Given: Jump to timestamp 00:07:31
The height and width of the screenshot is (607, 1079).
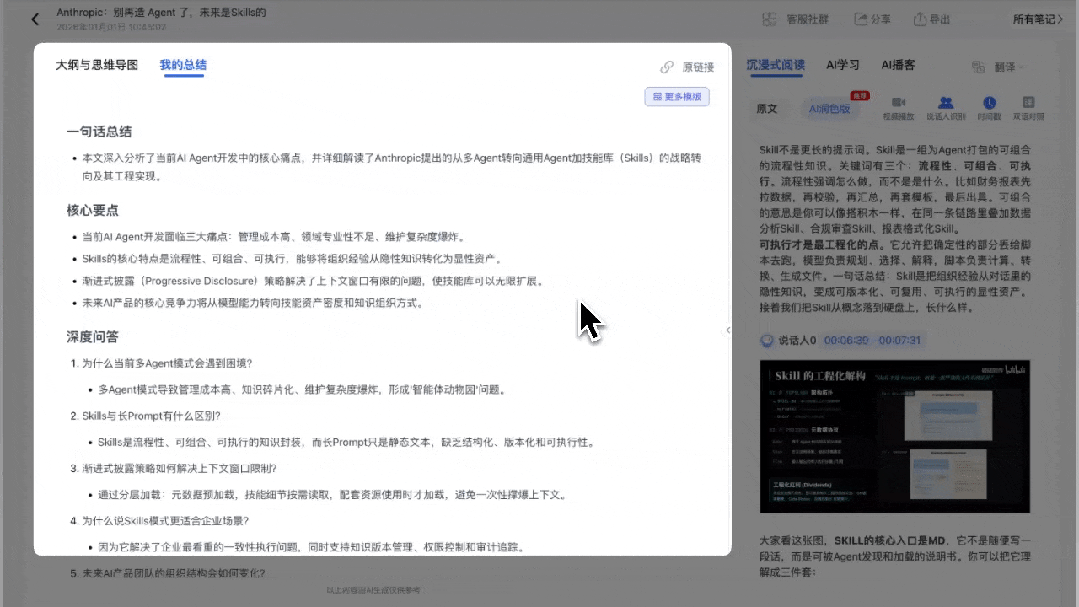Looking at the screenshot, I should click(x=899, y=340).
